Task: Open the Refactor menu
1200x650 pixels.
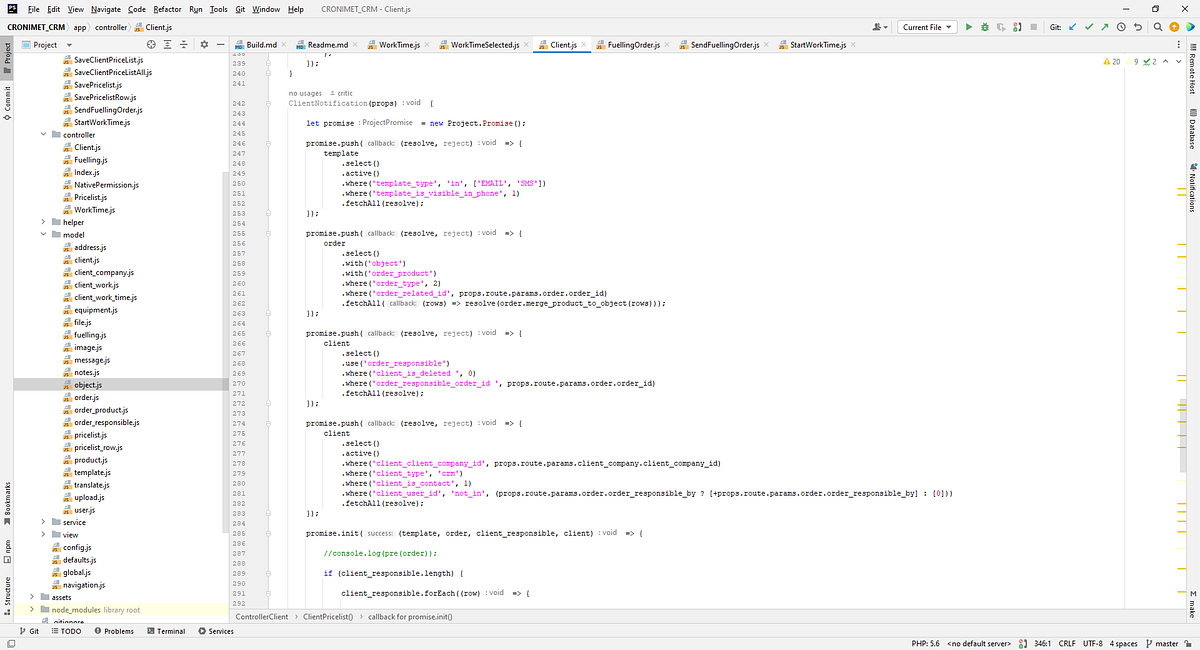Action: (x=167, y=9)
